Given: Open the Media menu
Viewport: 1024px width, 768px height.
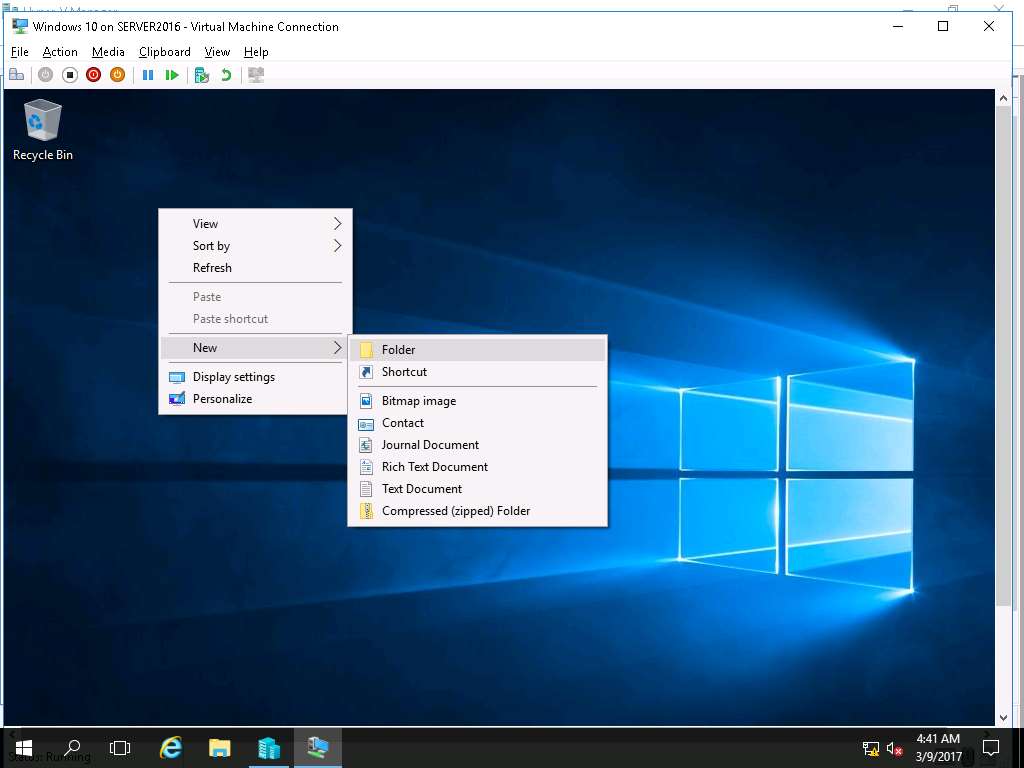Looking at the screenshot, I should [x=108, y=52].
